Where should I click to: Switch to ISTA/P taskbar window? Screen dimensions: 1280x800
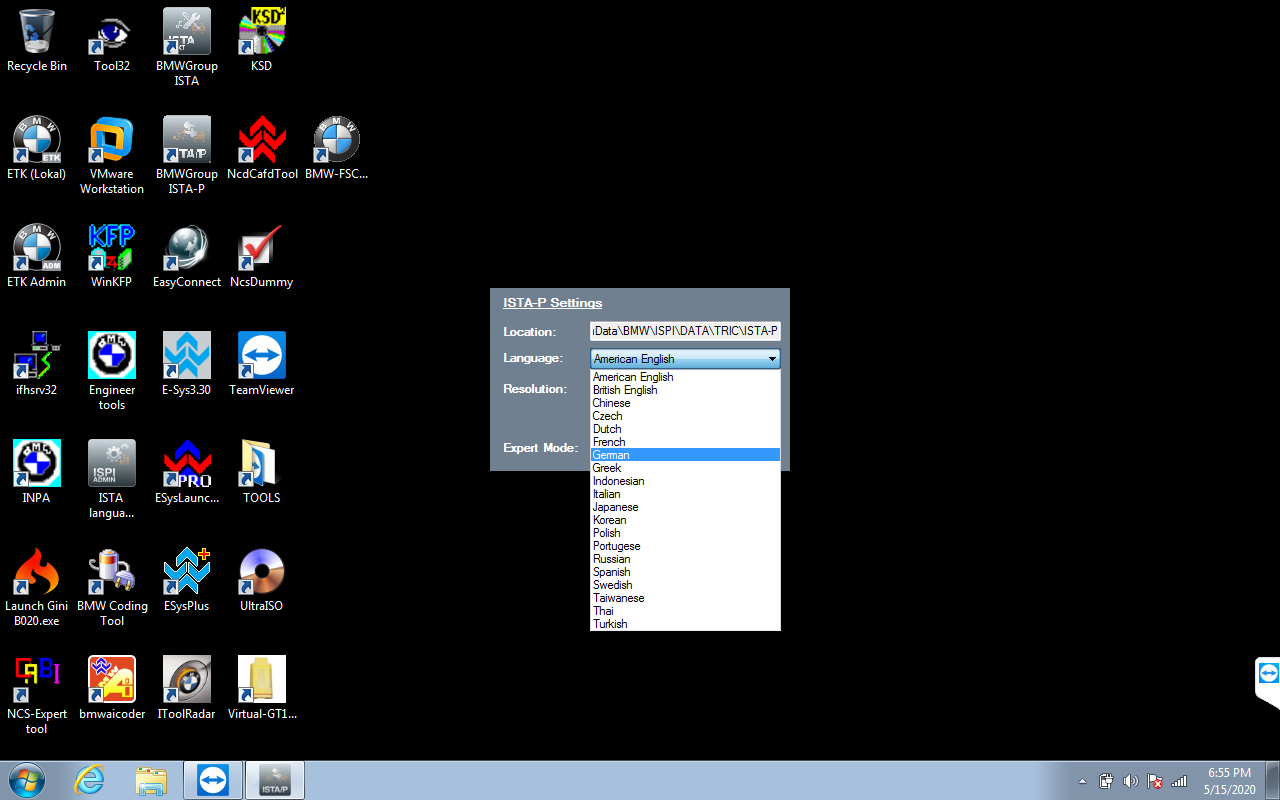click(x=275, y=780)
